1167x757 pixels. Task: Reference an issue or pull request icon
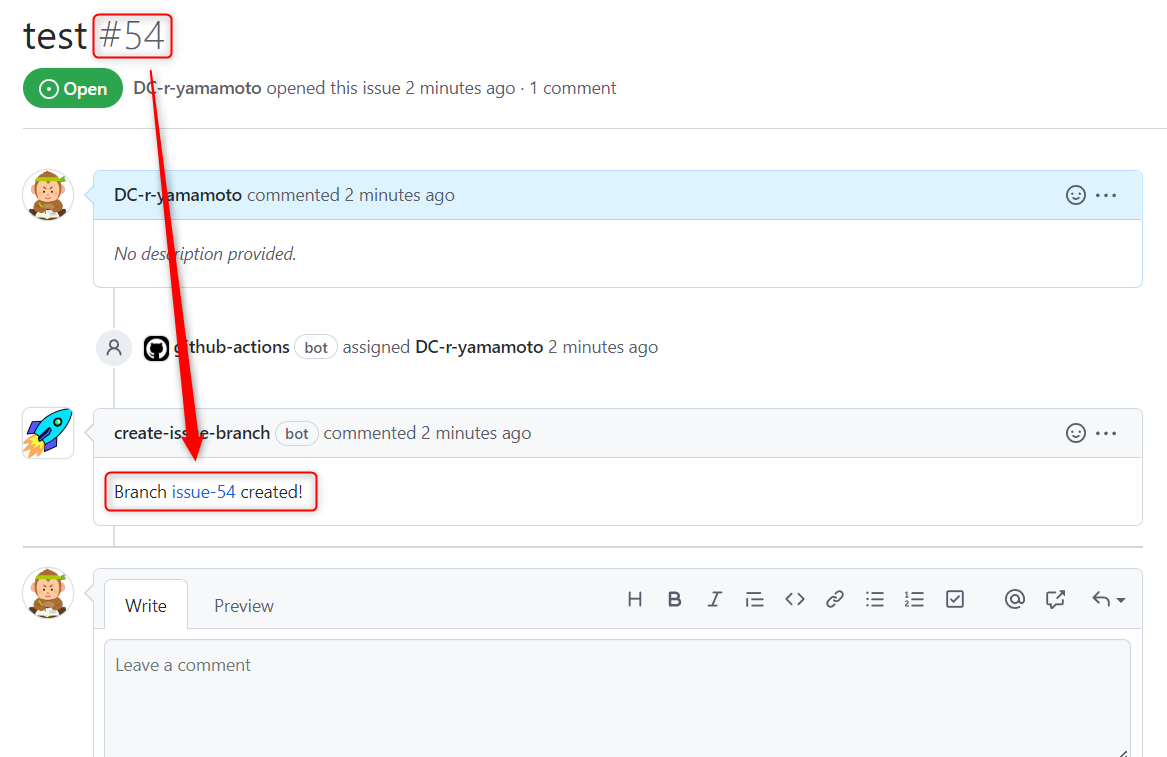[1055, 599]
